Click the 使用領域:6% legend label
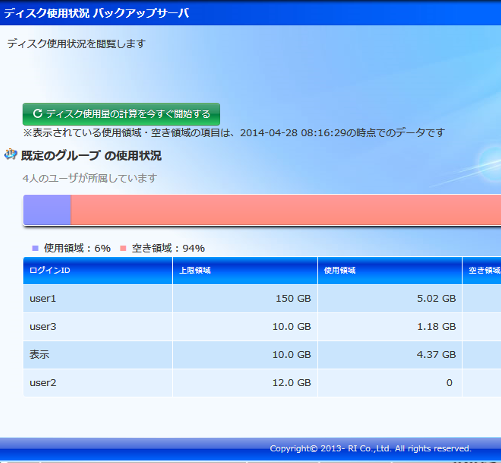This screenshot has height=463, width=501. 77,248
